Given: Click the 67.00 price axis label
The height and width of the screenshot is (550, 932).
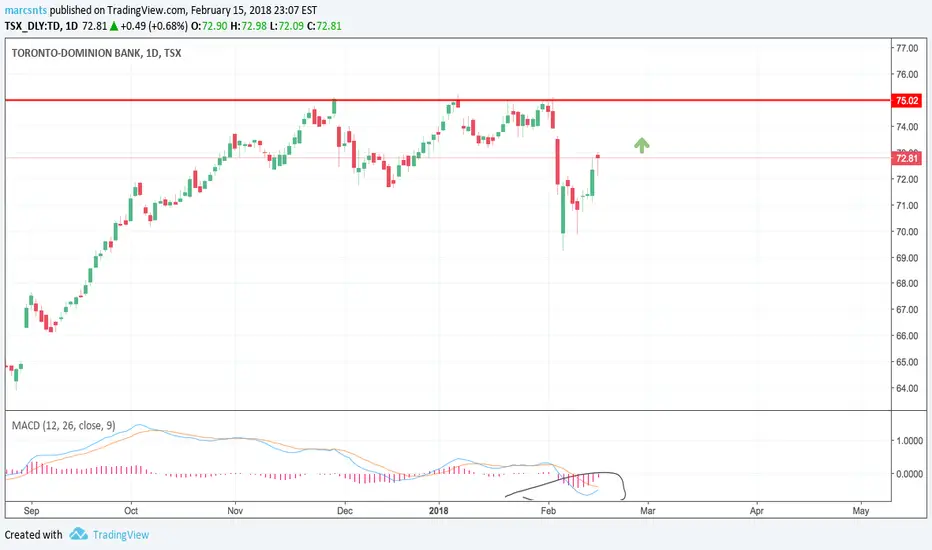Looking at the screenshot, I should [907, 310].
